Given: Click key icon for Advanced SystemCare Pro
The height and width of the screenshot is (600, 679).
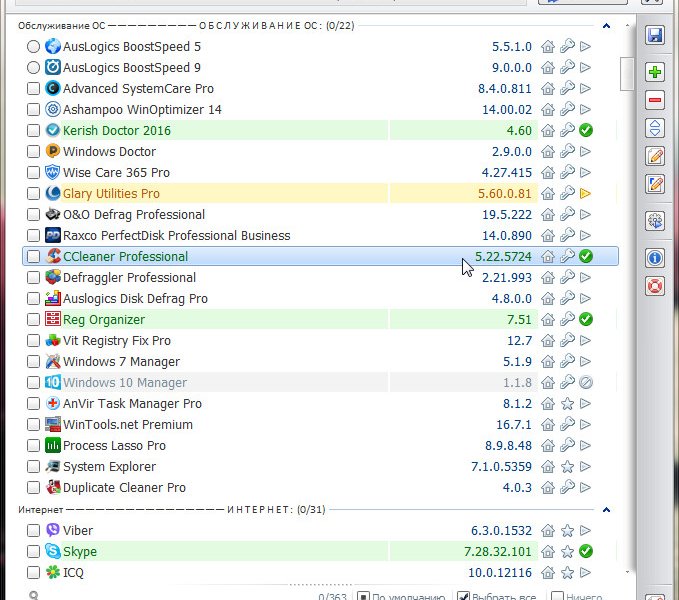Looking at the screenshot, I should 567,88.
